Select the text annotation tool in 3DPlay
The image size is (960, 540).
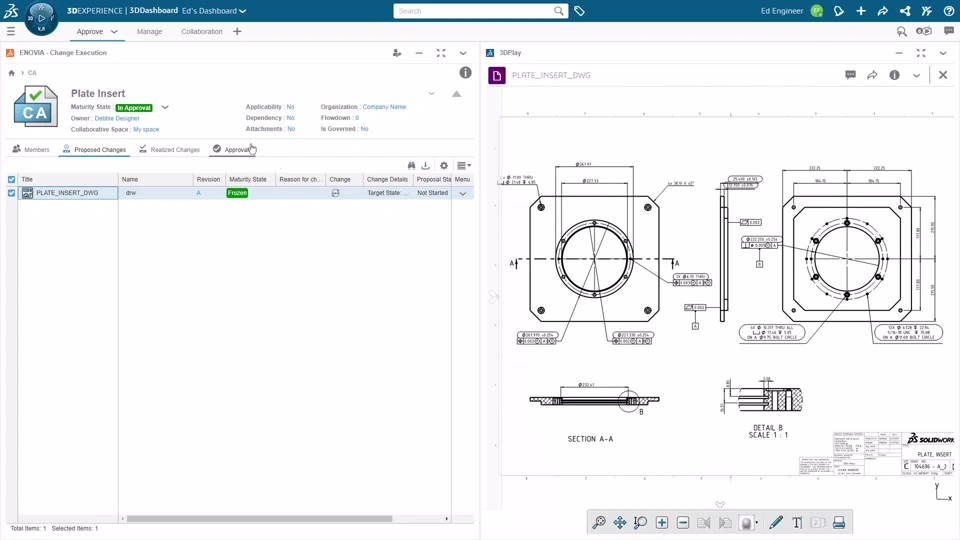pyautogui.click(x=797, y=522)
